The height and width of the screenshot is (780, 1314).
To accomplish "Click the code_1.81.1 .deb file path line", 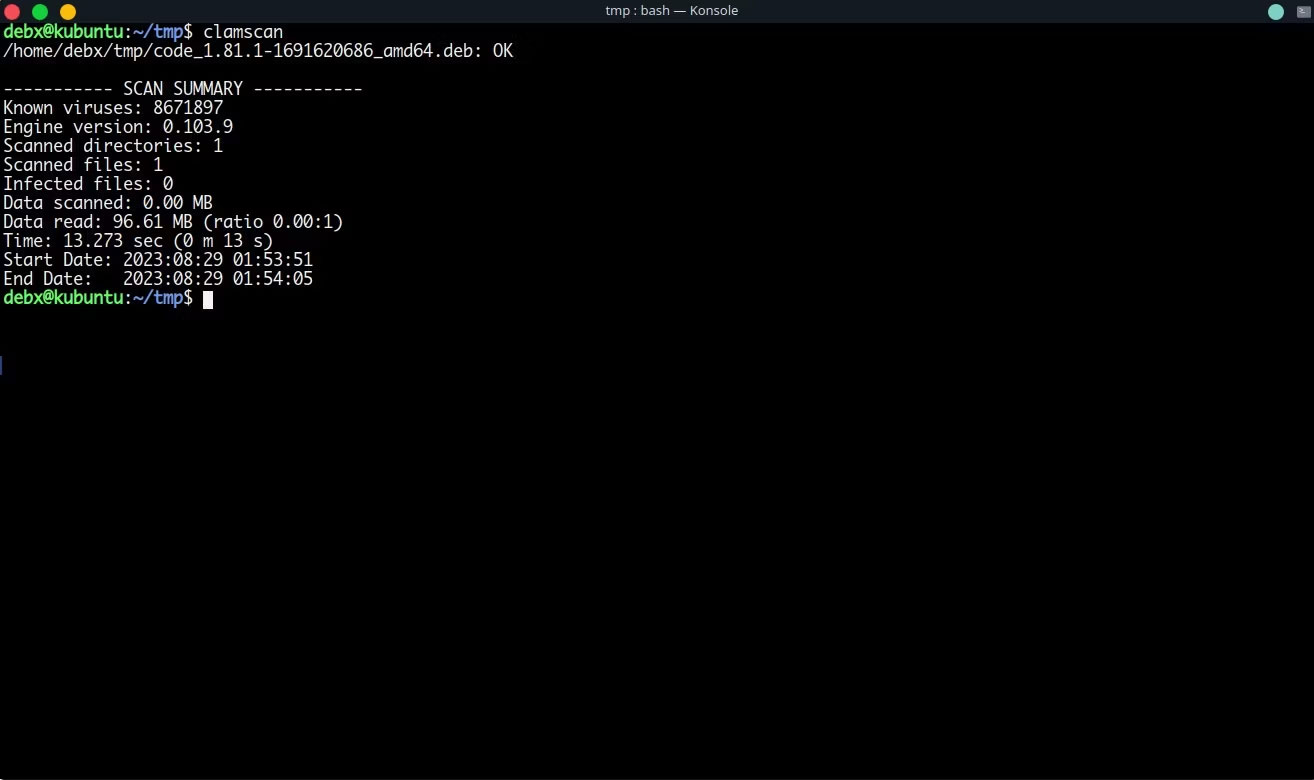I will pyautogui.click(x=258, y=51).
